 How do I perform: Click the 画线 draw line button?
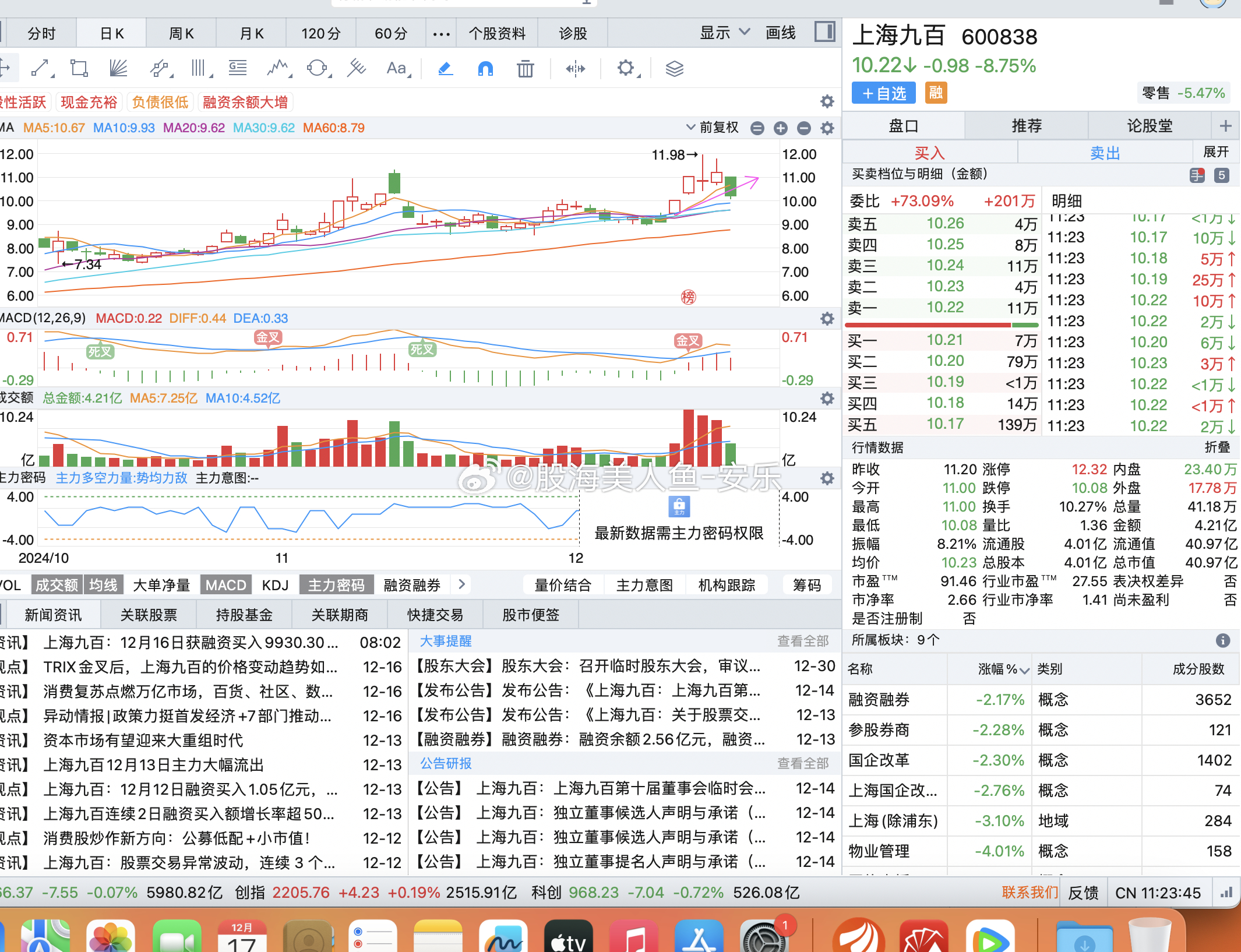[781, 33]
